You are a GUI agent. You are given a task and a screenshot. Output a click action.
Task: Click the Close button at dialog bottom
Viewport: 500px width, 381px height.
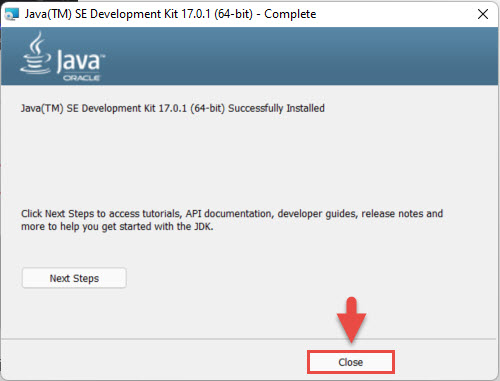(351, 362)
